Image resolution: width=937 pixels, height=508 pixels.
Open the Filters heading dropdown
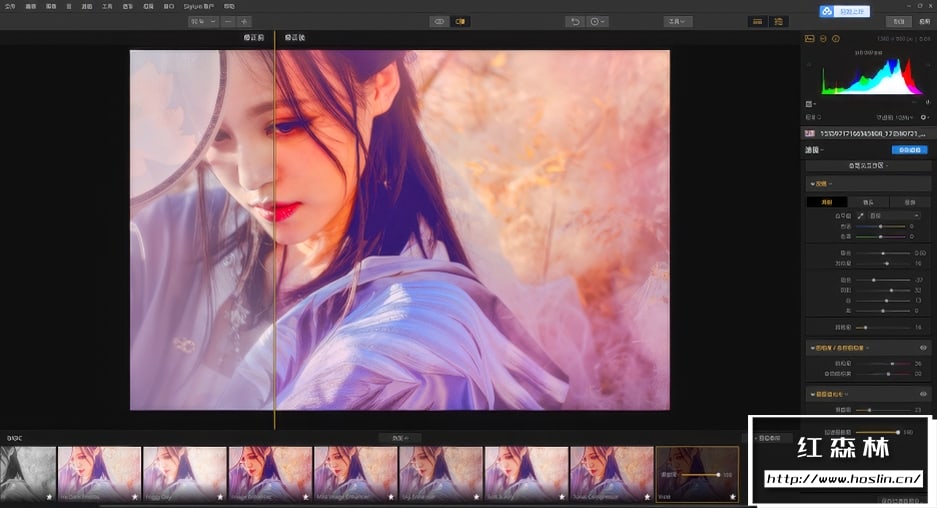point(814,149)
